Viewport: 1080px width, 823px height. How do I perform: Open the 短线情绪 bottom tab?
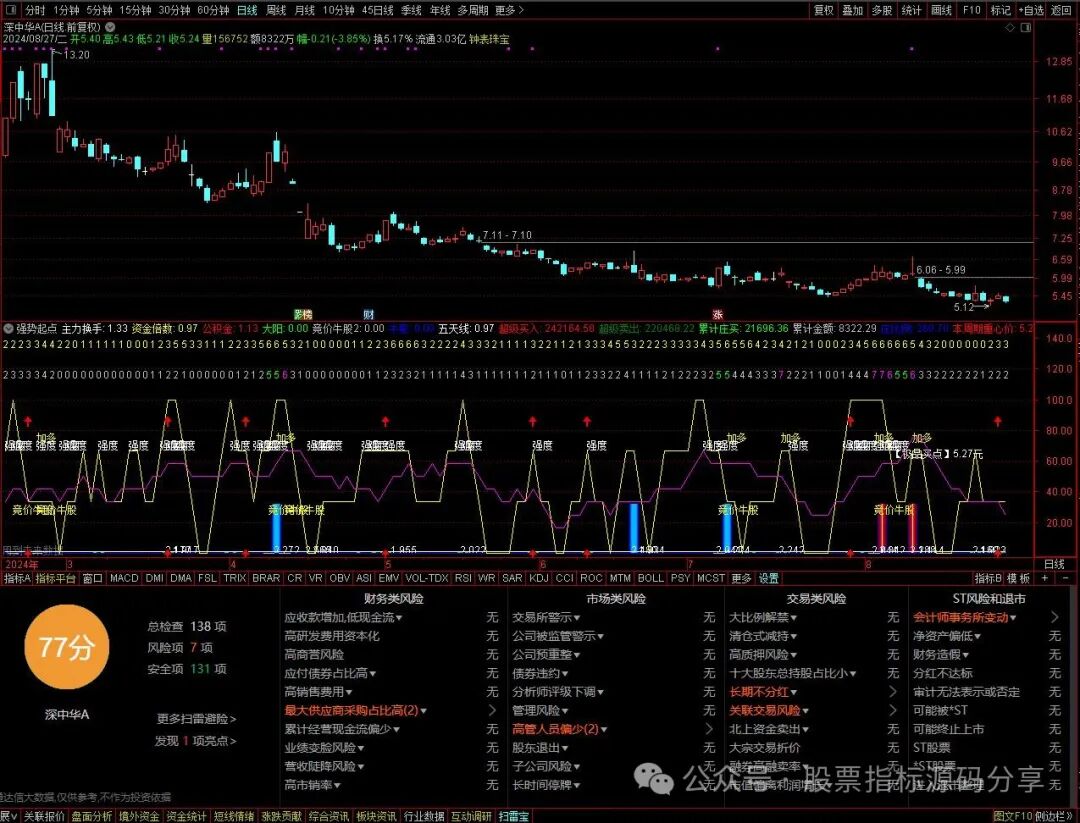click(233, 816)
